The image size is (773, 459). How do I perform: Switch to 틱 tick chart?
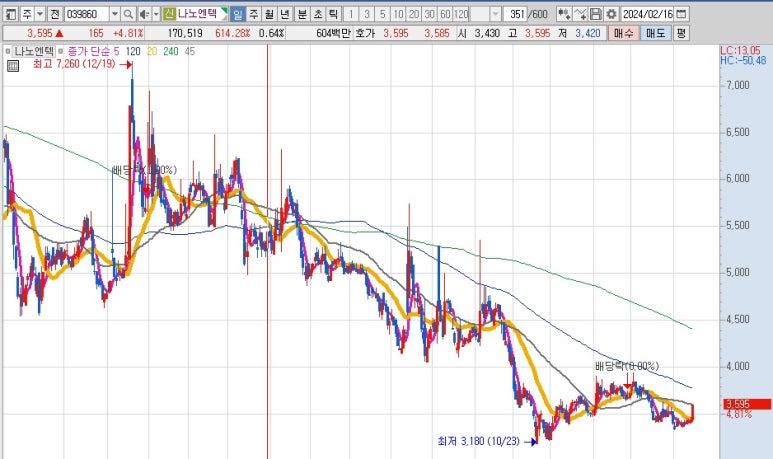click(333, 14)
